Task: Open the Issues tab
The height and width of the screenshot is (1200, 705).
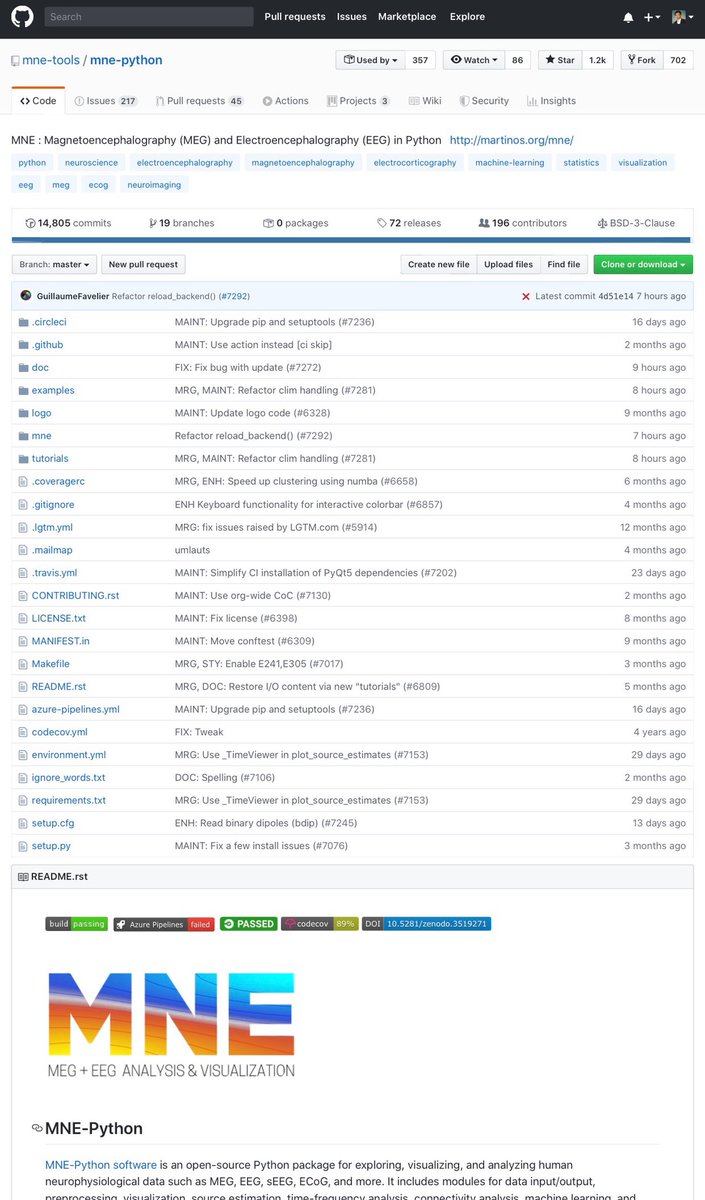Action: pos(106,101)
